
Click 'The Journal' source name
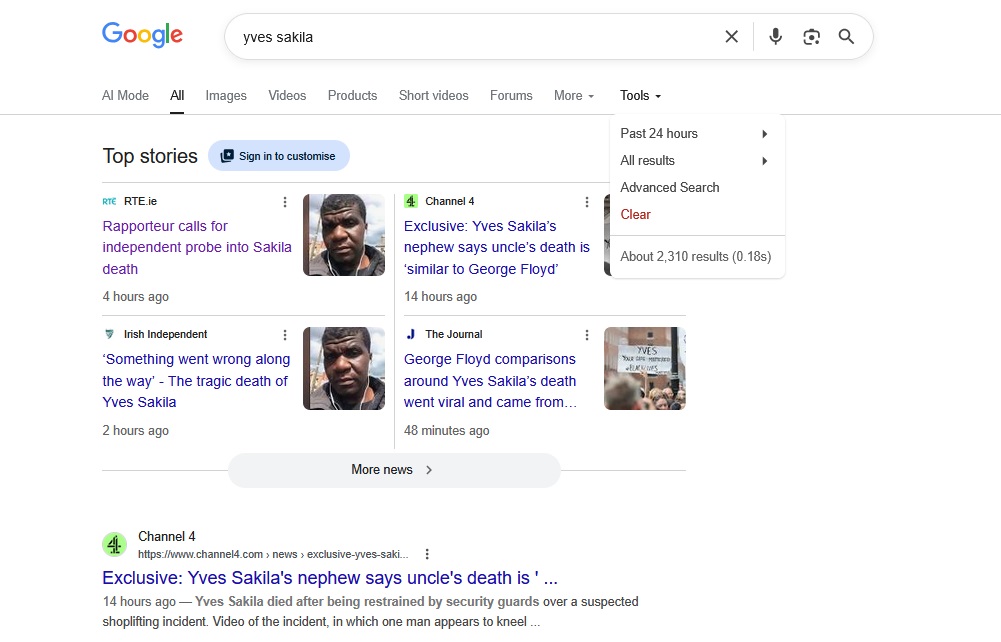click(454, 334)
